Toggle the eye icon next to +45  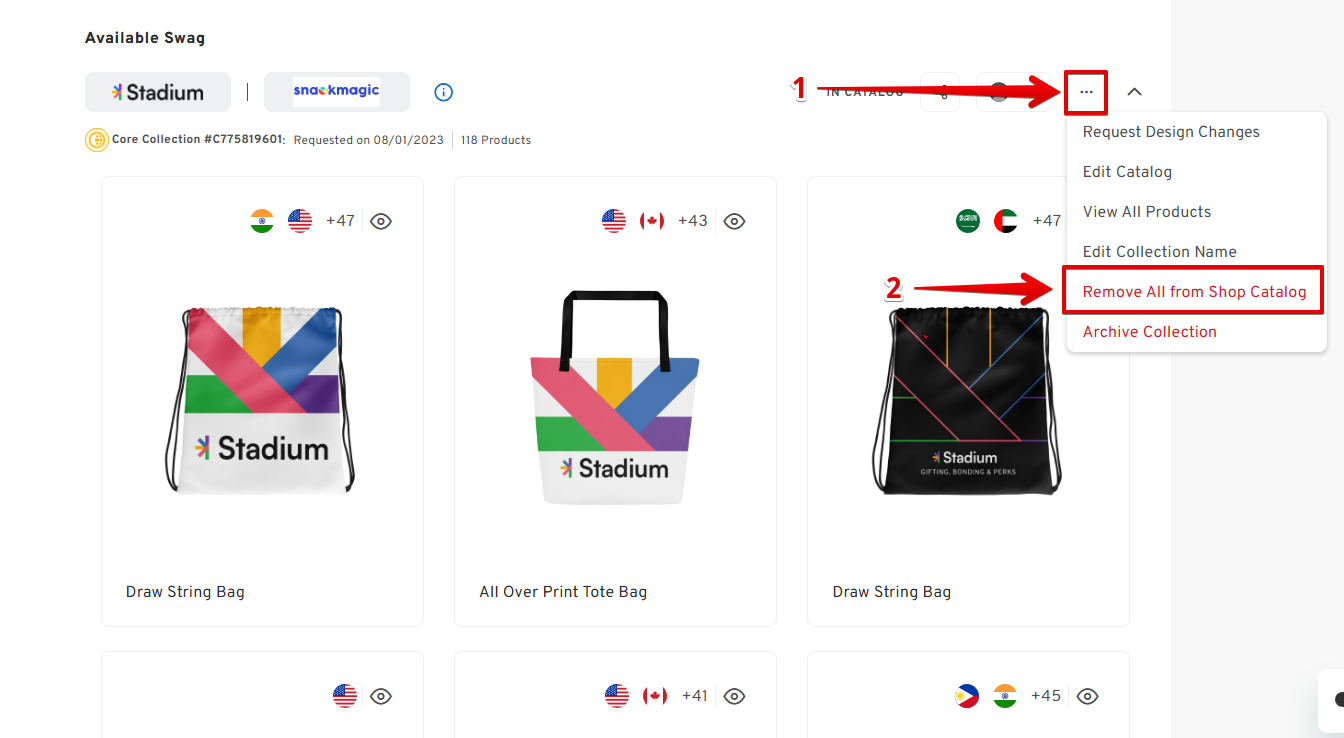pyautogui.click(x=1088, y=696)
